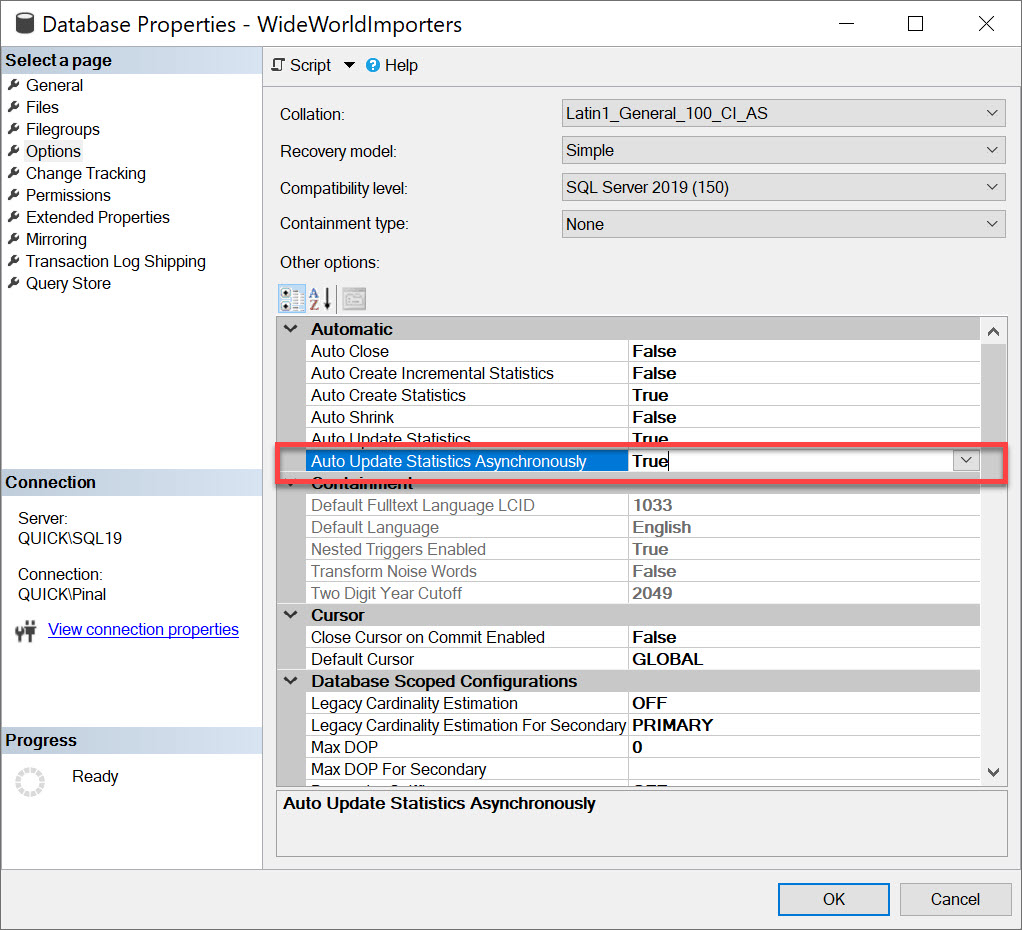Screen dimensions: 1022x930
Task: Collapse the Automatic category
Action: click(291, 329)
